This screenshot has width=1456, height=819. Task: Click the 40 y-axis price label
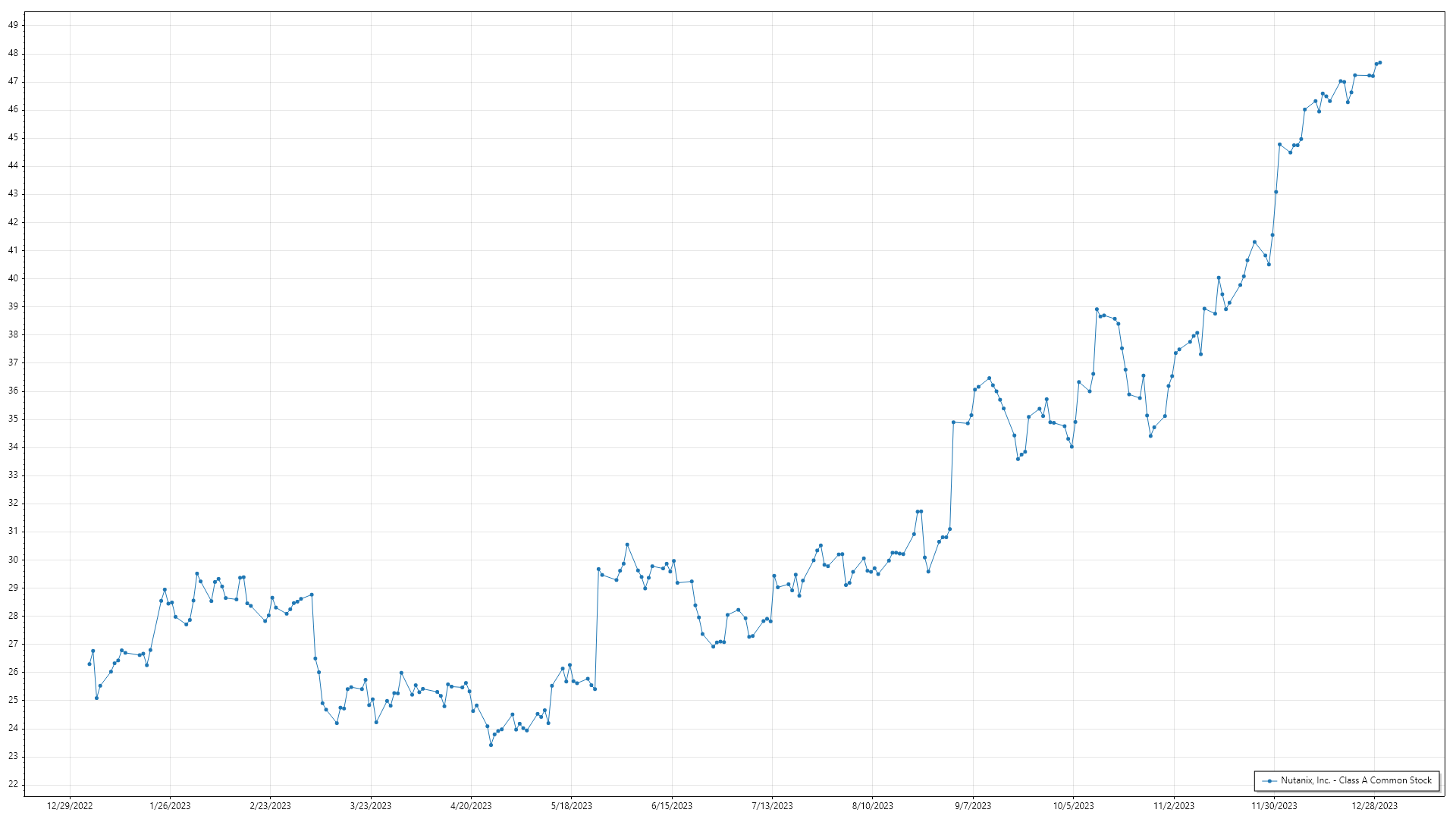point(14,278)
